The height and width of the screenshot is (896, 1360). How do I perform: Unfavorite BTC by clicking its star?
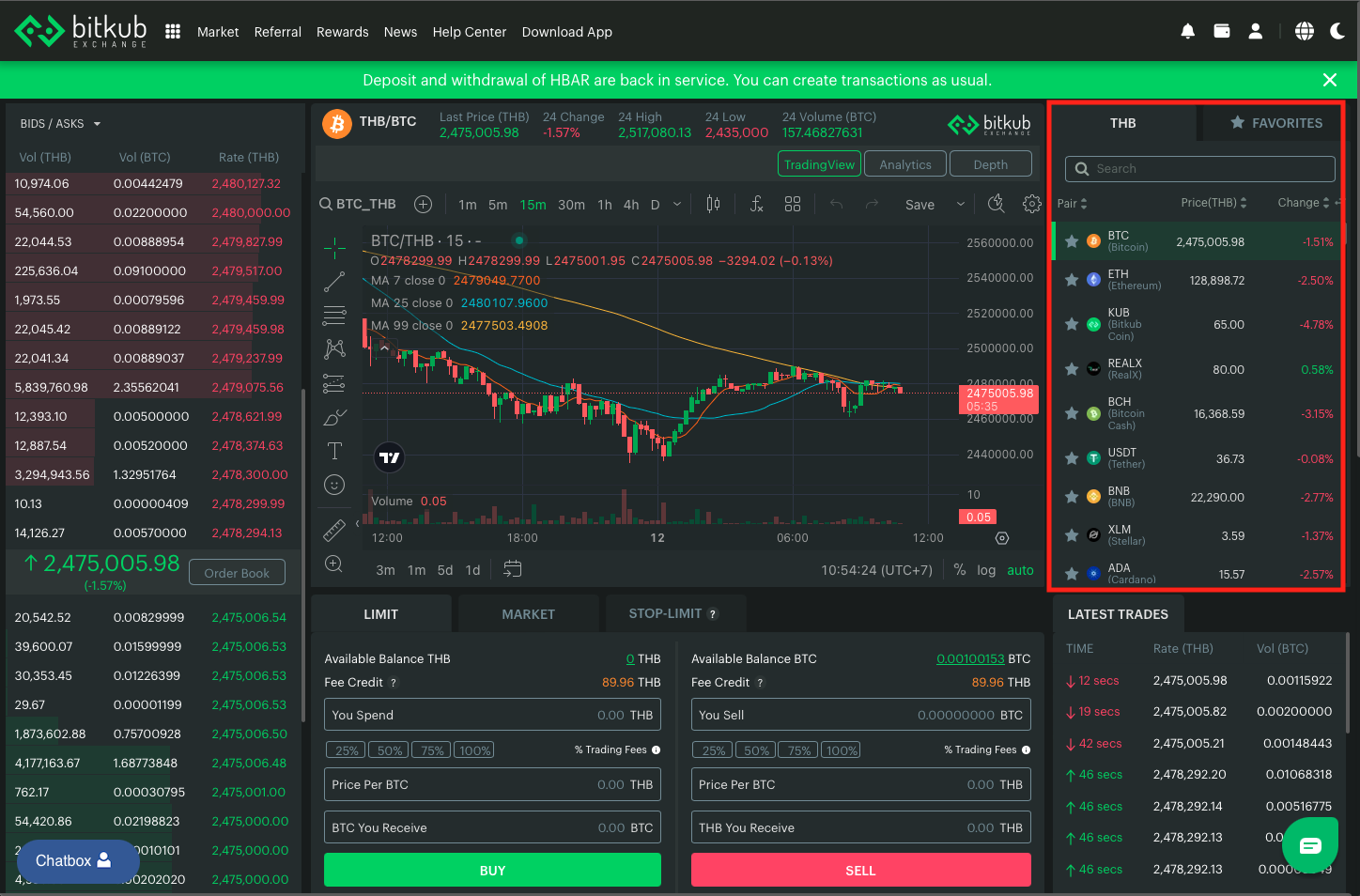point(1072,241)
